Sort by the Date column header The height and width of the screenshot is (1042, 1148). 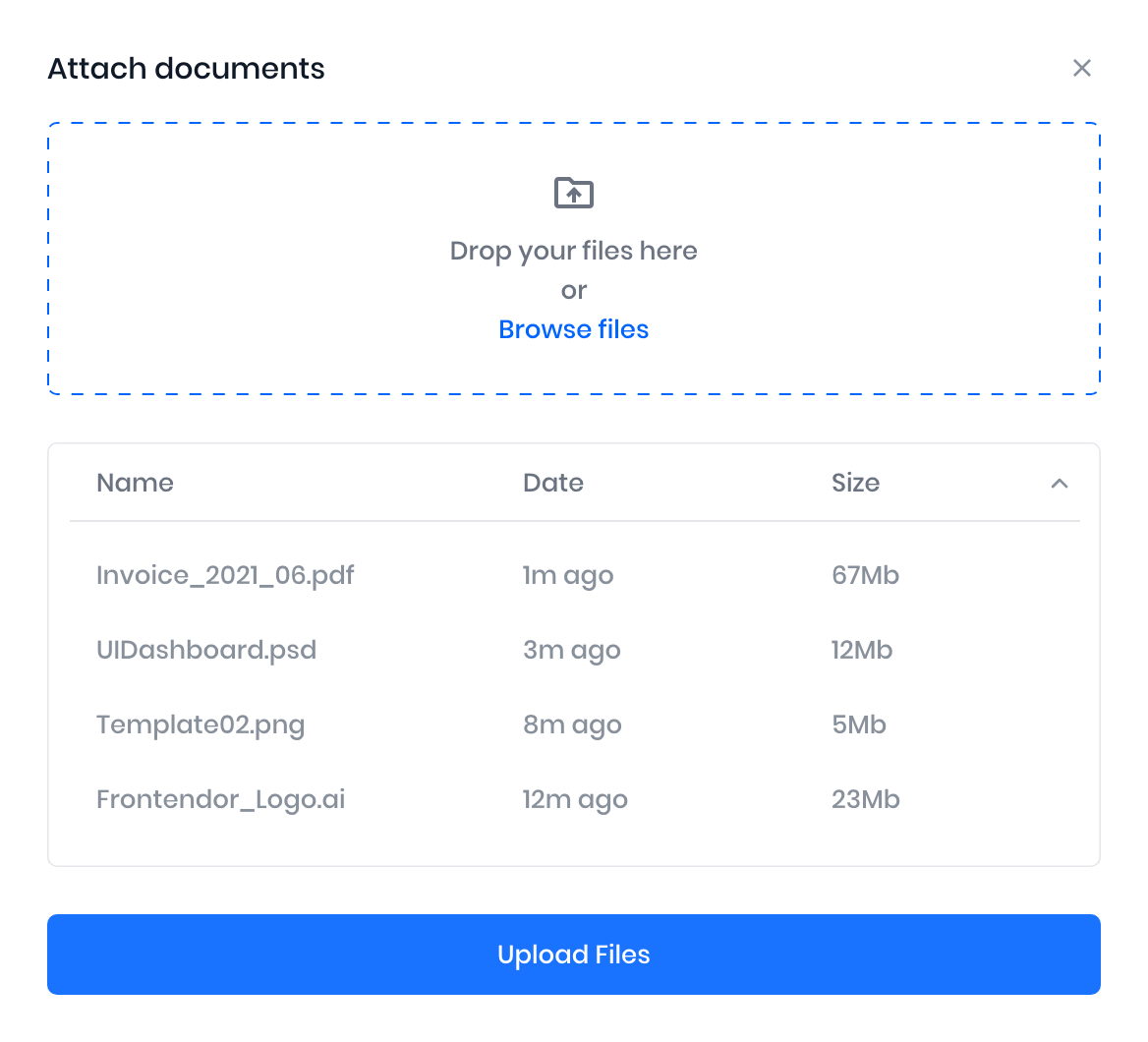(552, 483)
